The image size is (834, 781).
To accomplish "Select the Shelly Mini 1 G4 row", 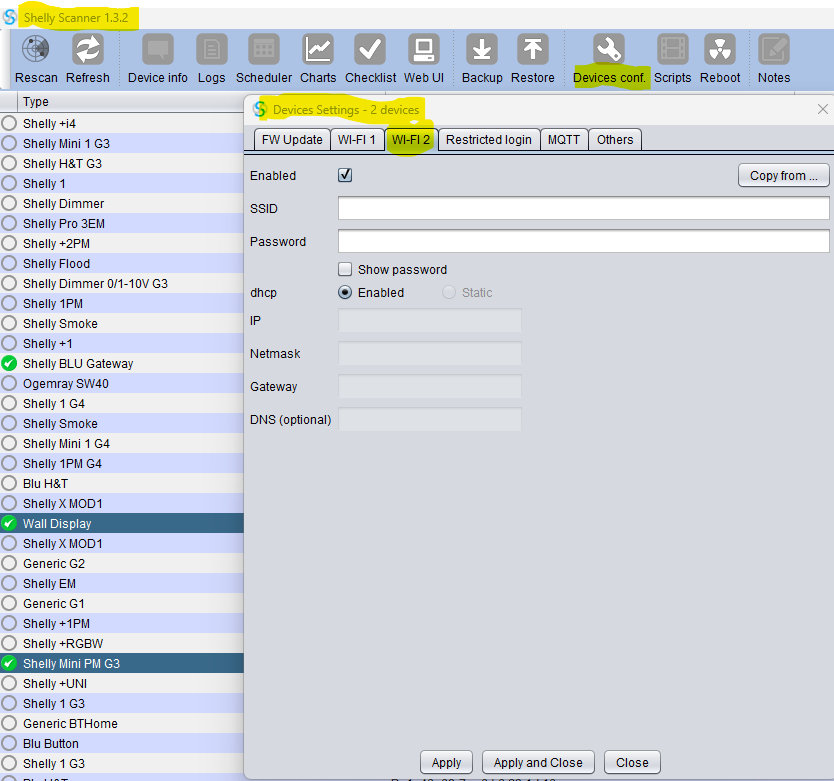I will click(122, 444).
